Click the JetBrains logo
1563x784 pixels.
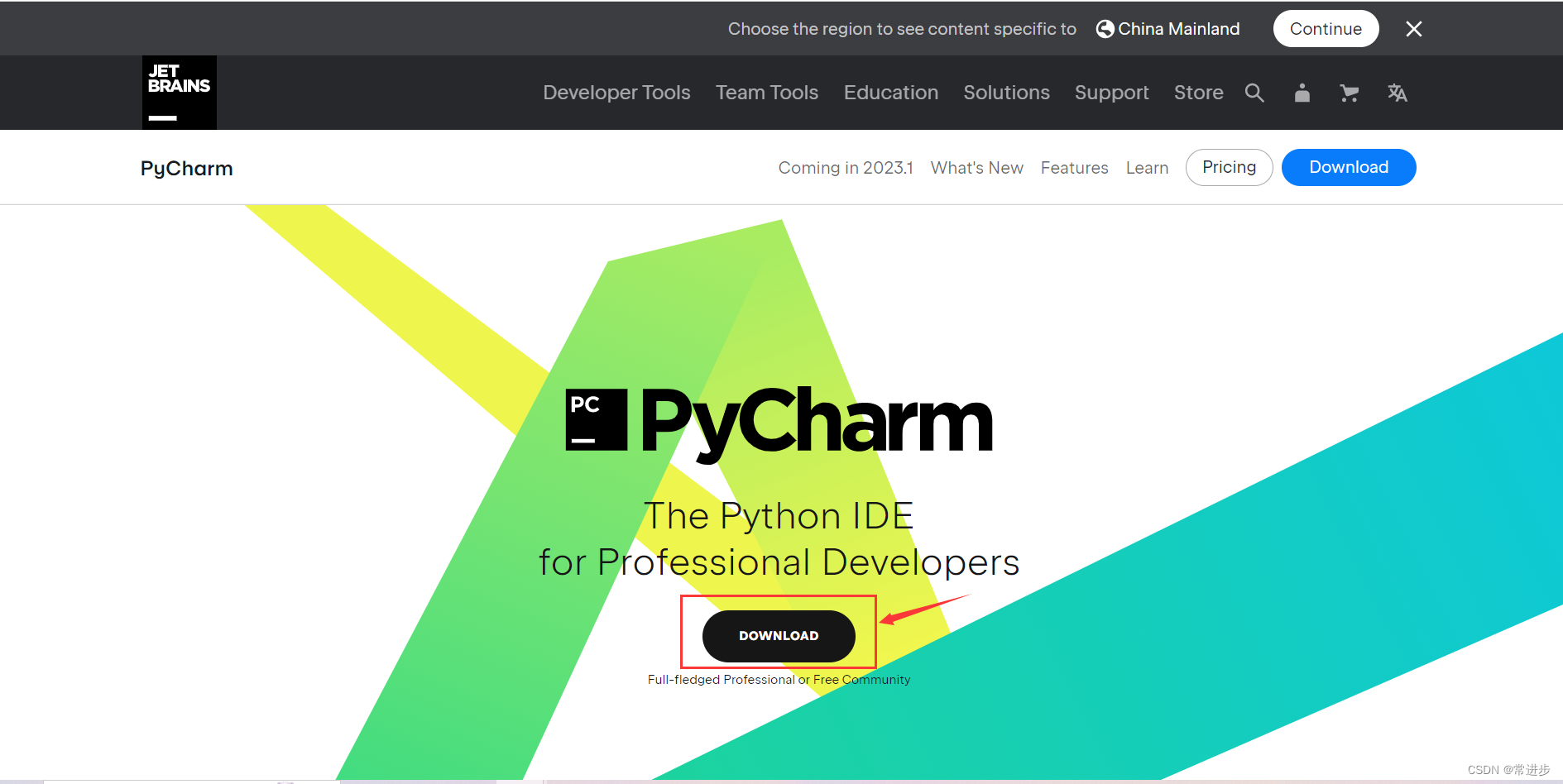179,93
